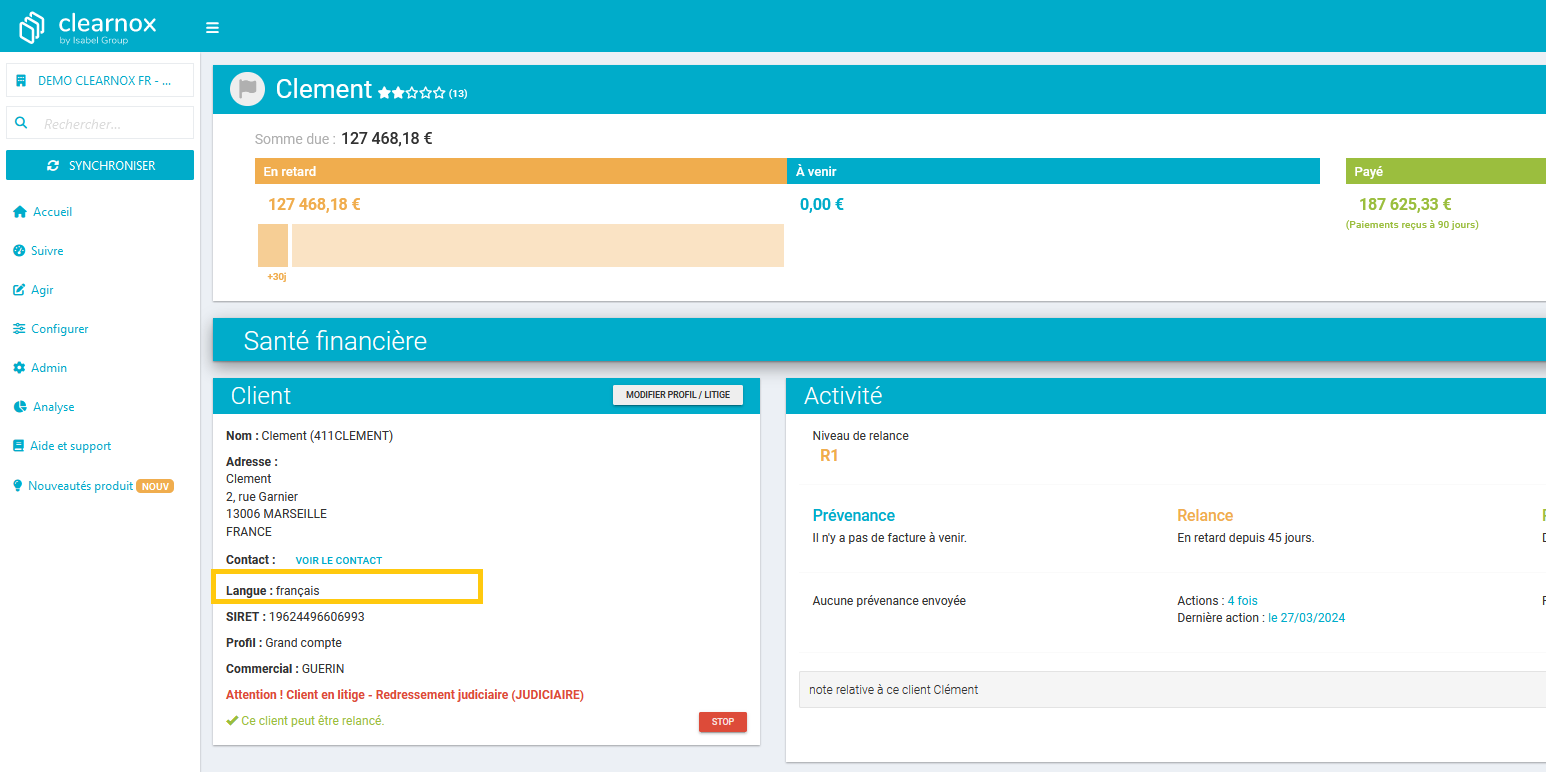
Task: Click the red STOP button
Action: point(722,722)
